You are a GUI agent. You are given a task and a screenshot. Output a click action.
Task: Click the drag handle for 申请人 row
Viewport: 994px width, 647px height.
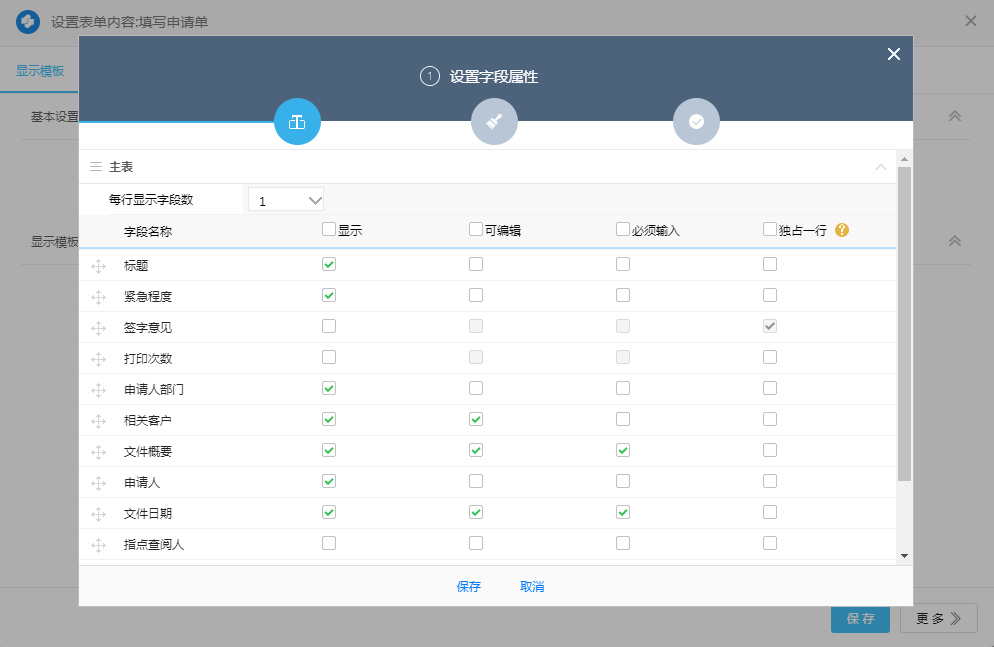coord(98,483)
